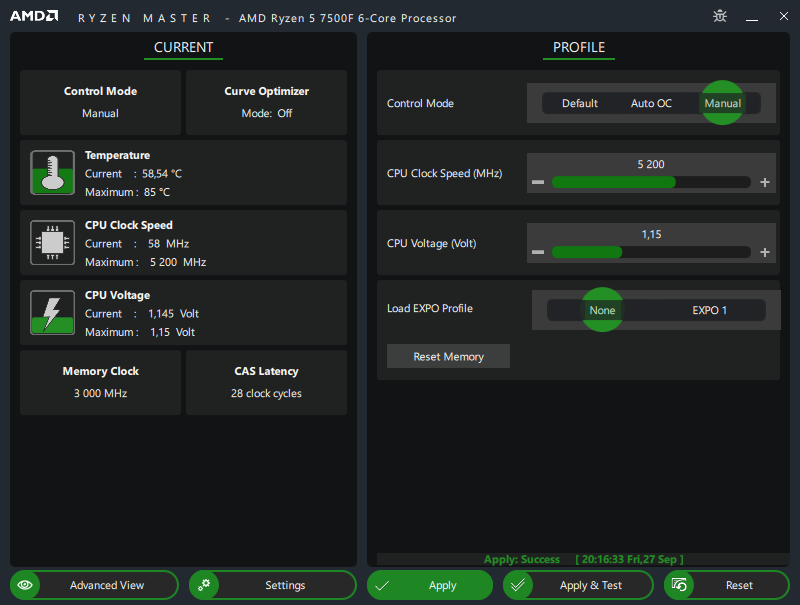Click the Load EXPO Profile label
This screenshot has height=605, width=800.
(x=430, y=308)
